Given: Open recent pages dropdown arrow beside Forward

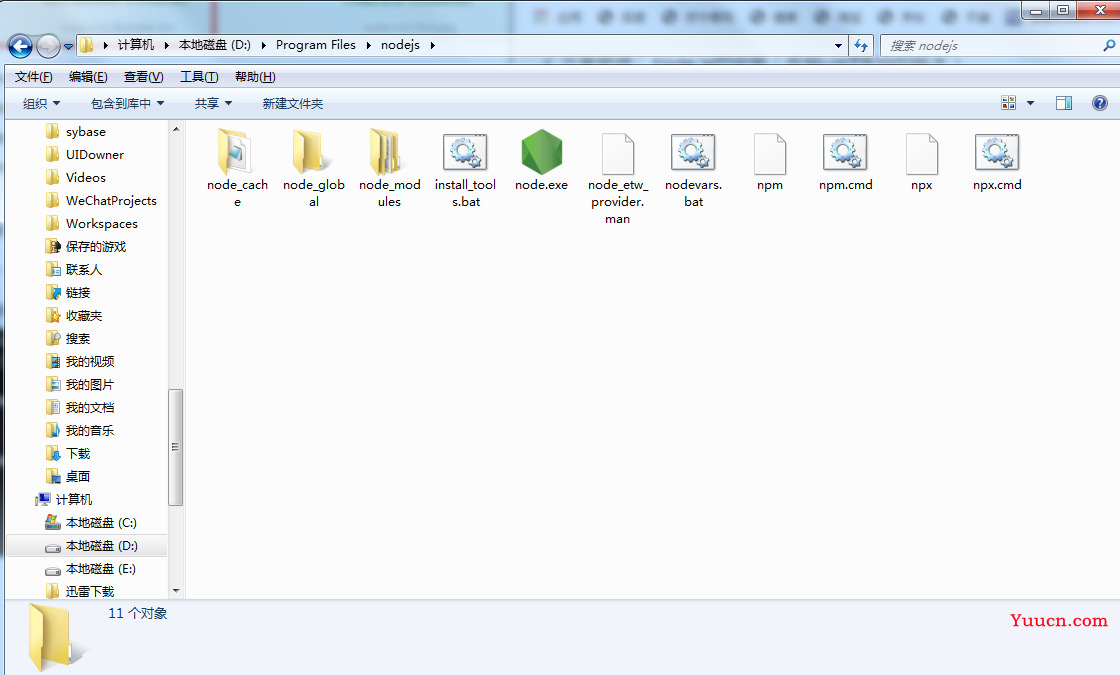Looking at the screenshot, I should [x=69, y=46].
